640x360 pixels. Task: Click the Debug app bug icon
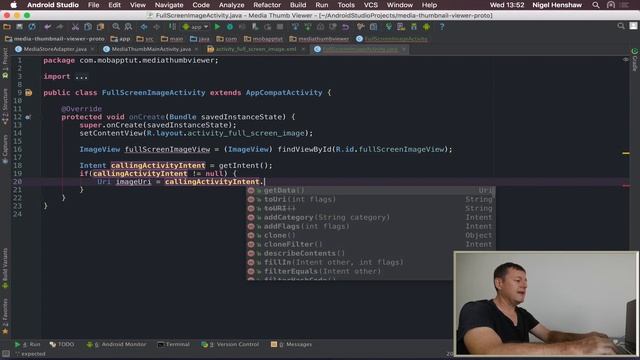coord(230,27)
